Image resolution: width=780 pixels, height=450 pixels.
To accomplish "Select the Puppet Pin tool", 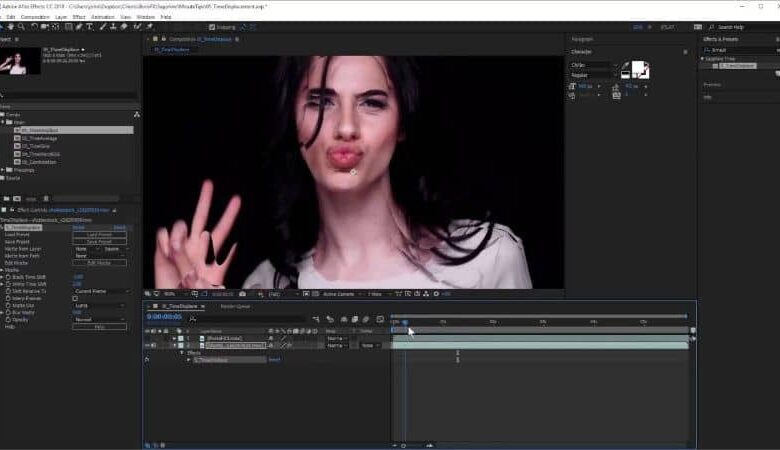I will tap(150, 27).
